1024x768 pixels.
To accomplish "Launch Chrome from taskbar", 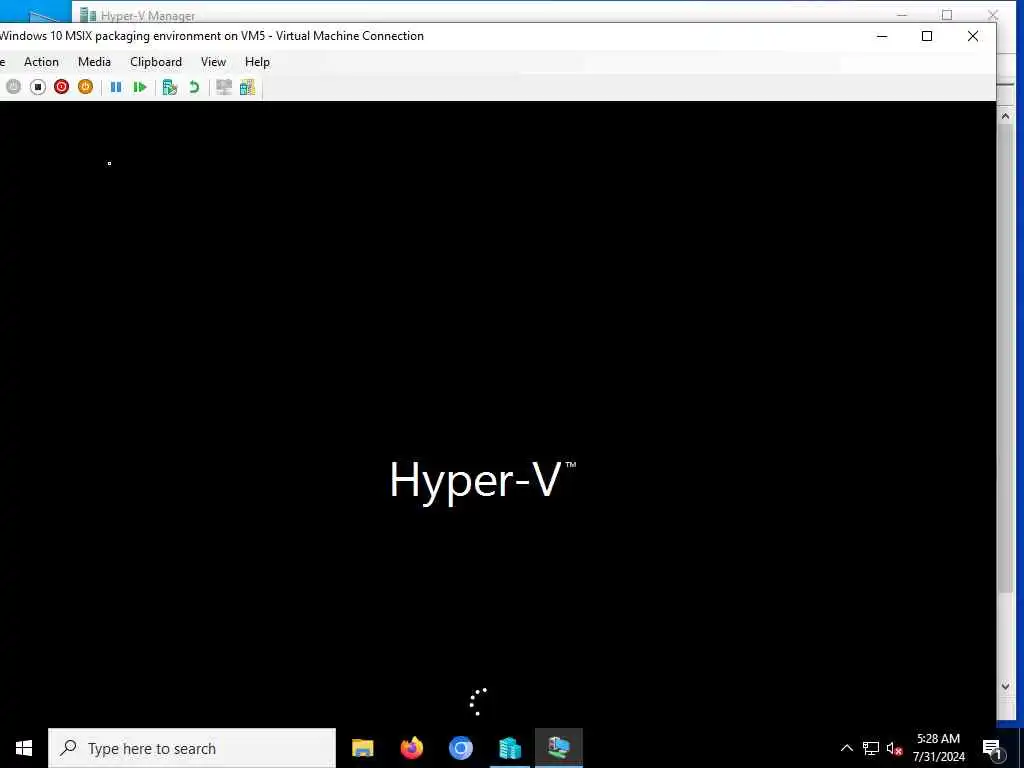I will click(x=460, y=748).
